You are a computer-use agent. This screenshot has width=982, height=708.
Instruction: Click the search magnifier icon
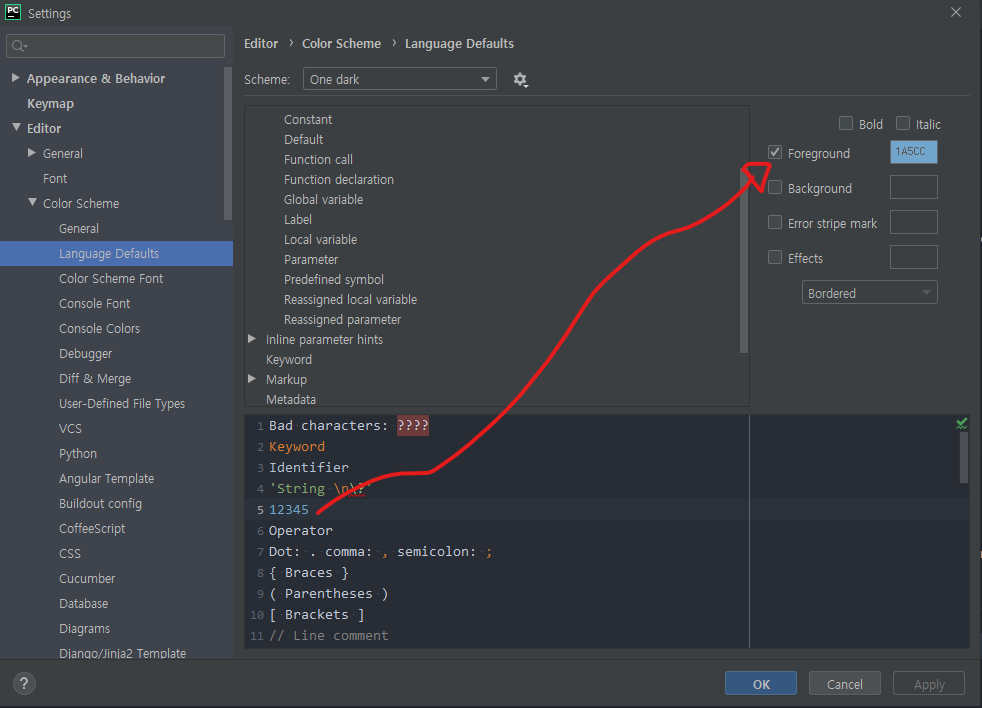point(19,46)
